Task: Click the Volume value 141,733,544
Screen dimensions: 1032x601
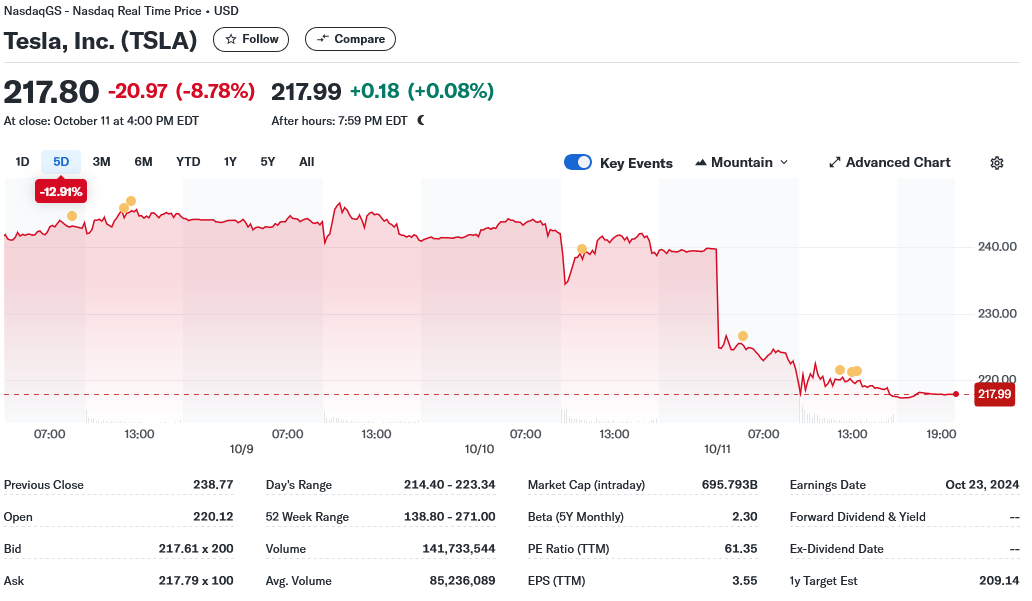Action: point(459,549)
